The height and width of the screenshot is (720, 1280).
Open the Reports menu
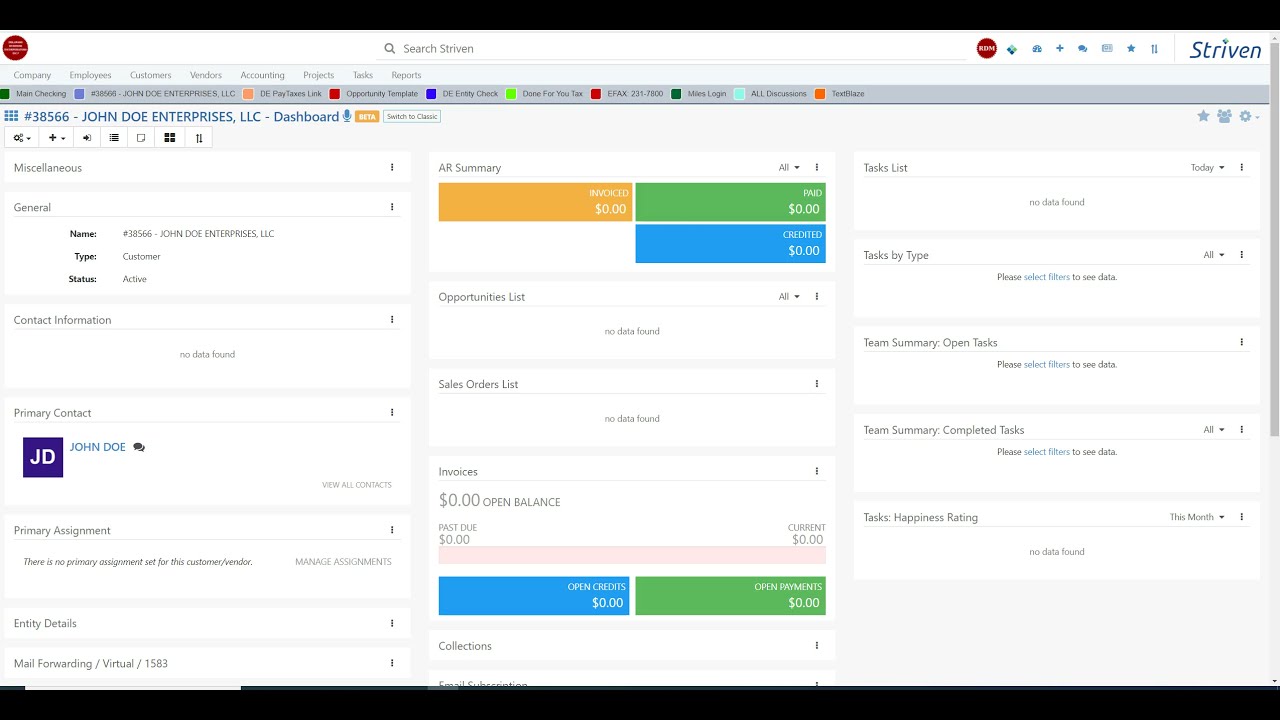[406, 75]
